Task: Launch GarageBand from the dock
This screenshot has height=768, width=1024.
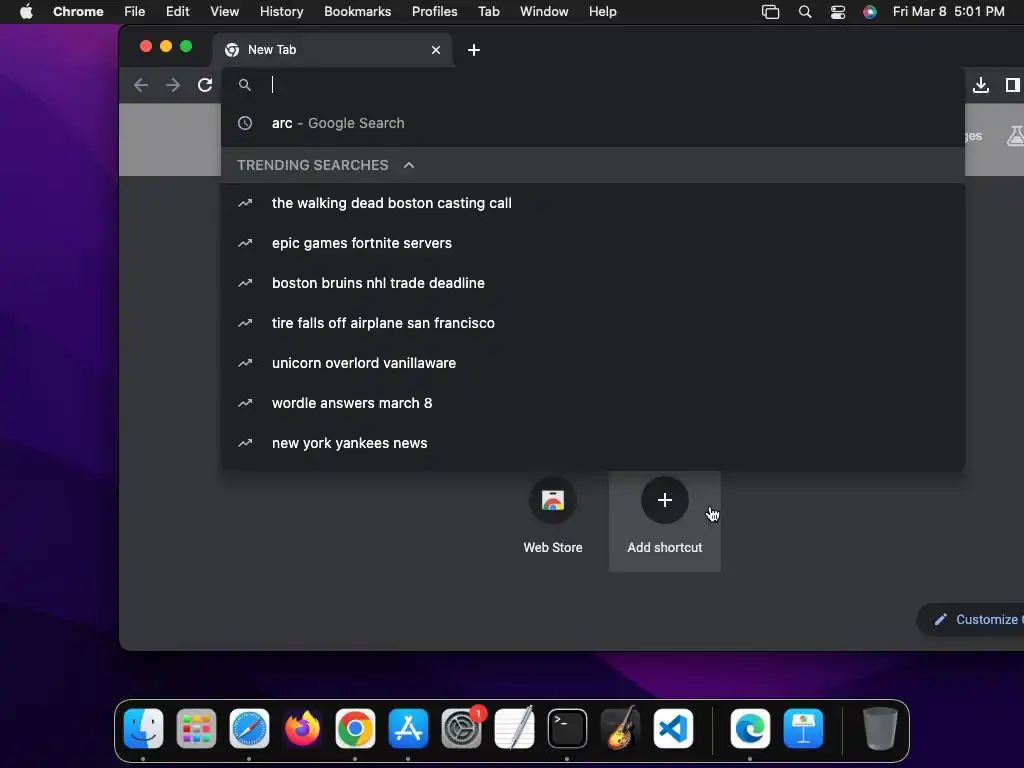Action: (x=620, y=728)
